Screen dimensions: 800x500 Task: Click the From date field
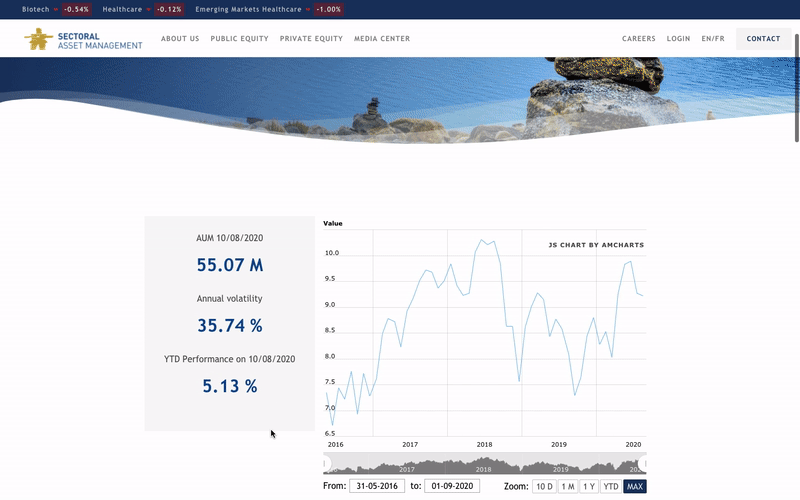pos(376,487)
